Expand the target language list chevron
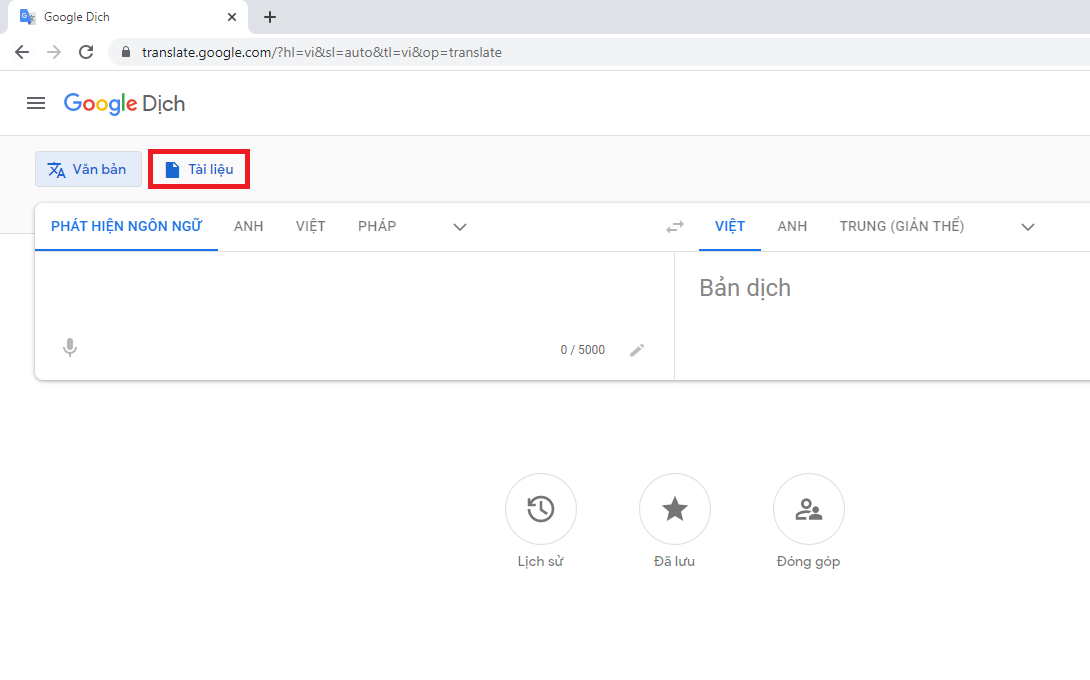Image resolution: width=1090 pixels, height=680 pixels. click(x=1027, y=227)
